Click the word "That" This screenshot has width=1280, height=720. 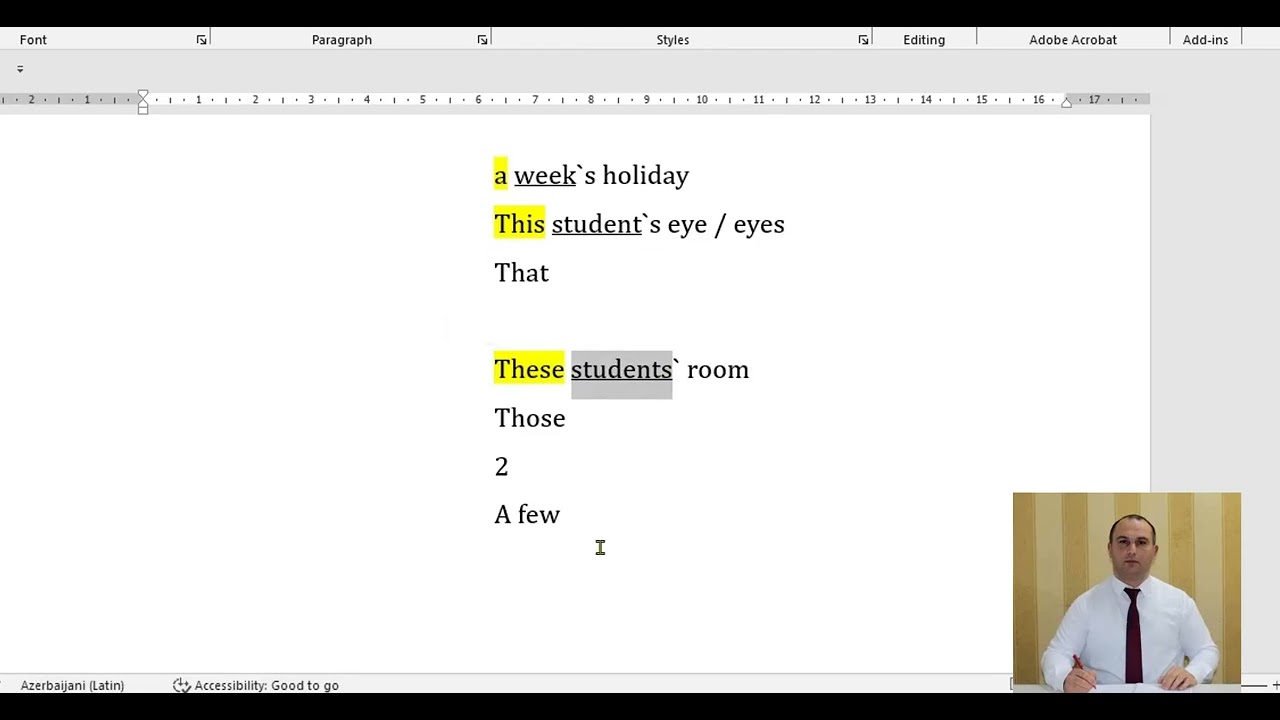coord(521,273)
